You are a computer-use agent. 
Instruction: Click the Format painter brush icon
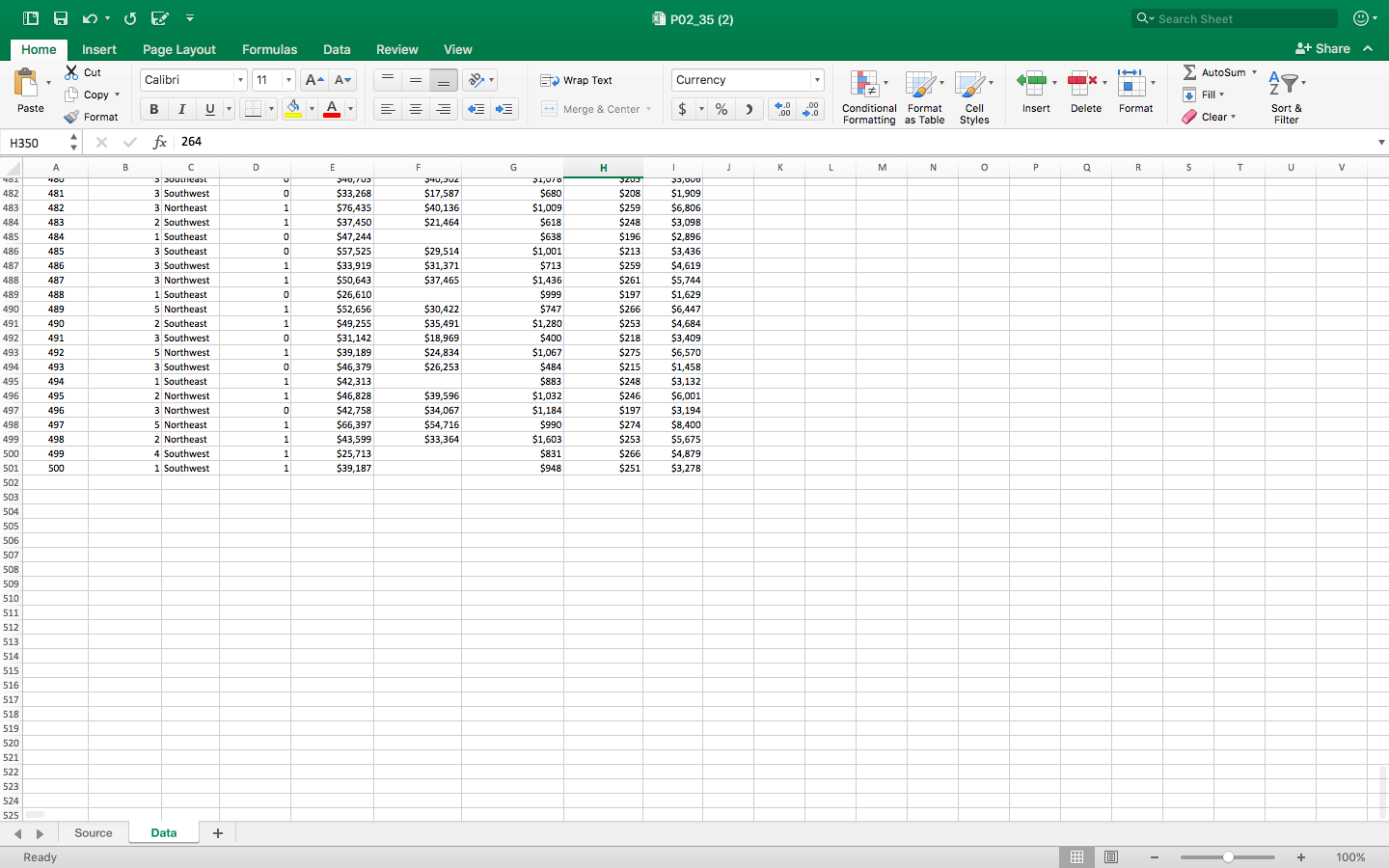[71, 117]
